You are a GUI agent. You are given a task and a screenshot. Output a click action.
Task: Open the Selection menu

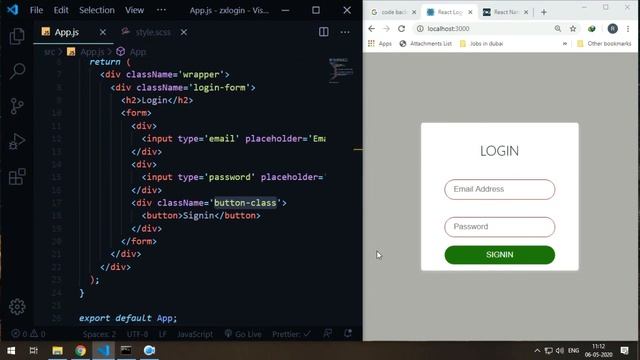point(97,10)
